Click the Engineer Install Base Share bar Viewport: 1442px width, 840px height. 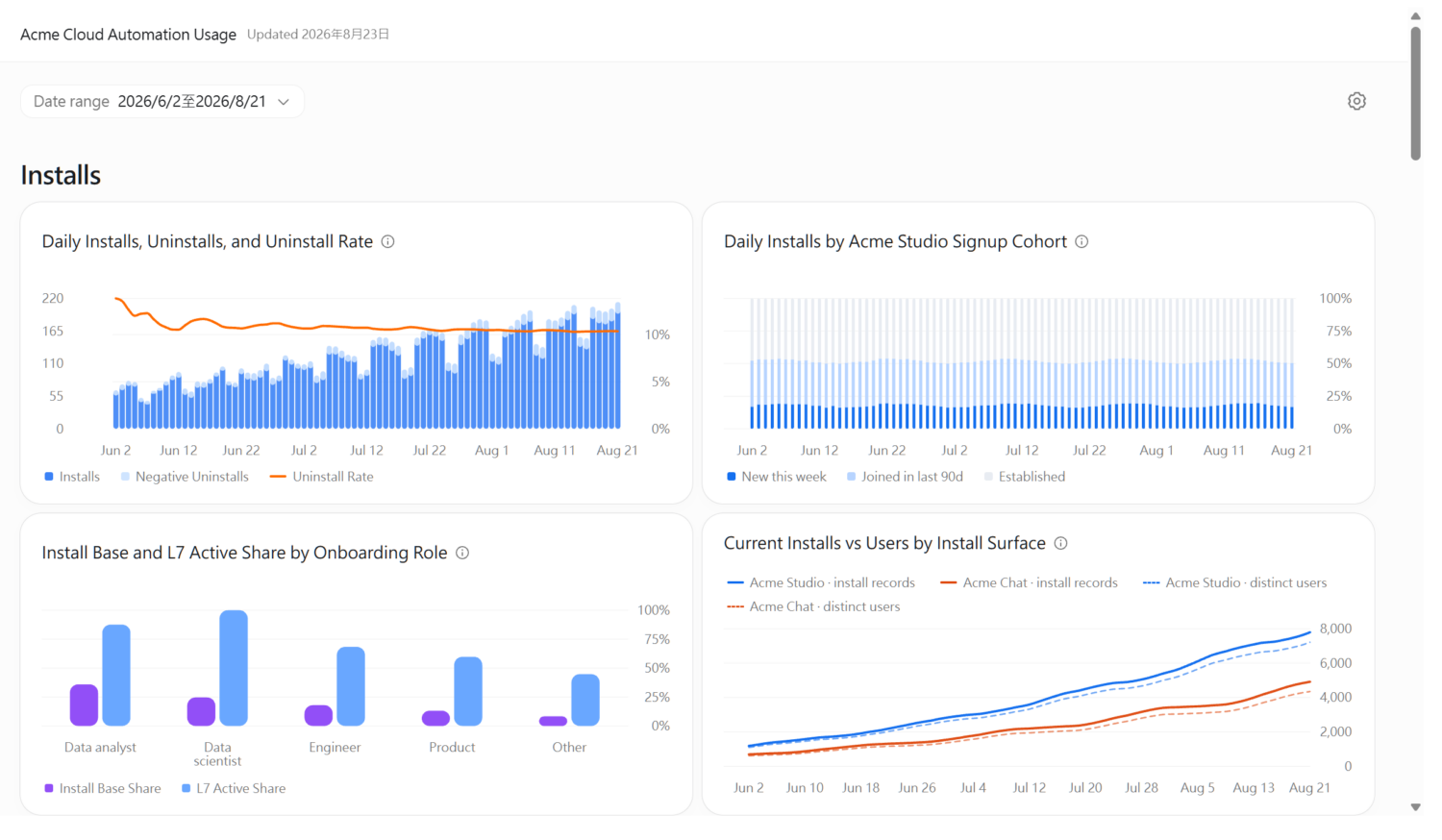(318, 715)
